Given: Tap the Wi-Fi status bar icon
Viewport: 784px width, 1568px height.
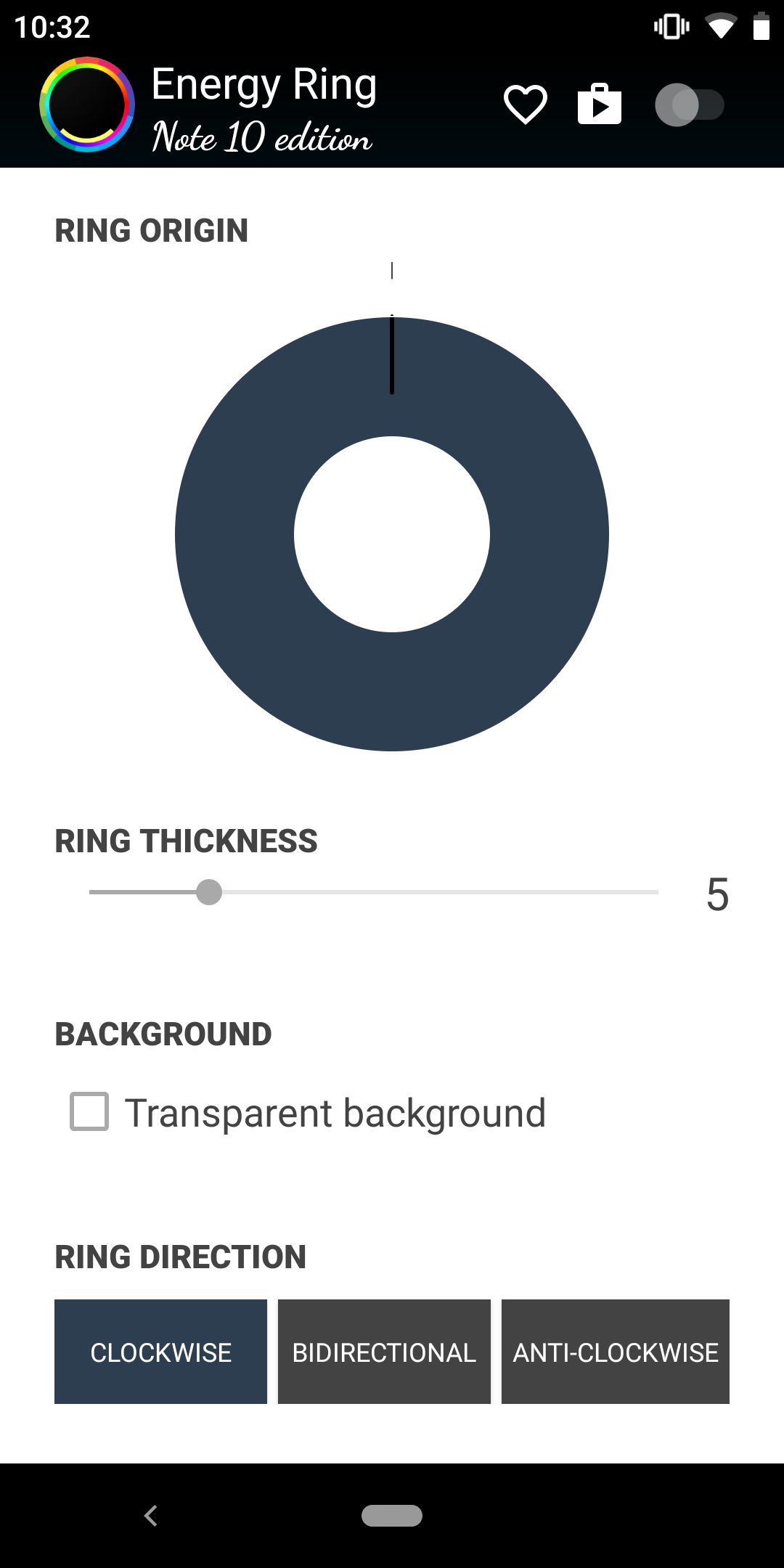Looking at the screenshot, I should [721, 27].
